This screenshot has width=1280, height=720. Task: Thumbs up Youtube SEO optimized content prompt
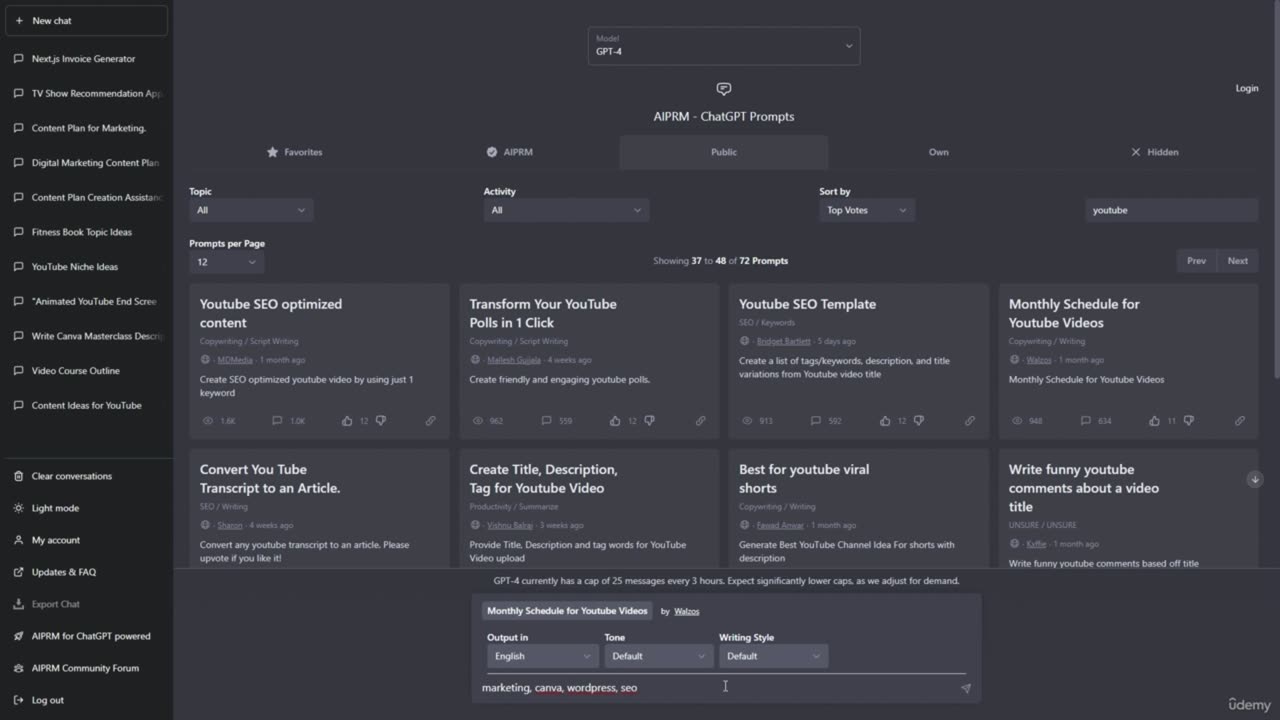click(347, 421)
